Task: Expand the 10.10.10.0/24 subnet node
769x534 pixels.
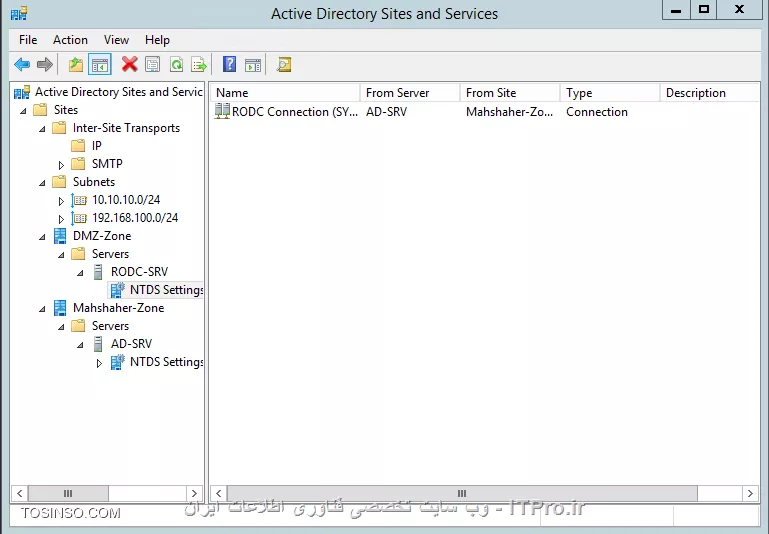Action: coord(61,201)
